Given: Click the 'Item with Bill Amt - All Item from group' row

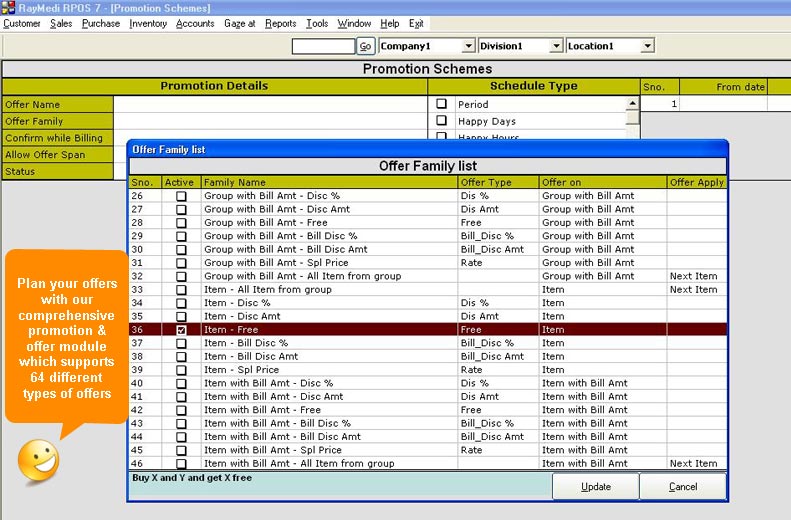Looking at the screenshot, I should [428, 464].
